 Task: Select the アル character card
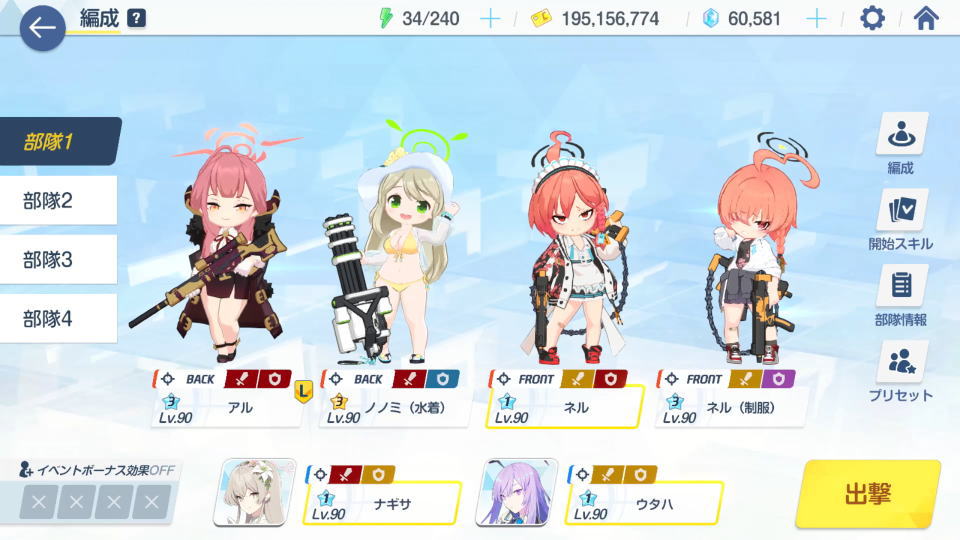click(228, 398)
